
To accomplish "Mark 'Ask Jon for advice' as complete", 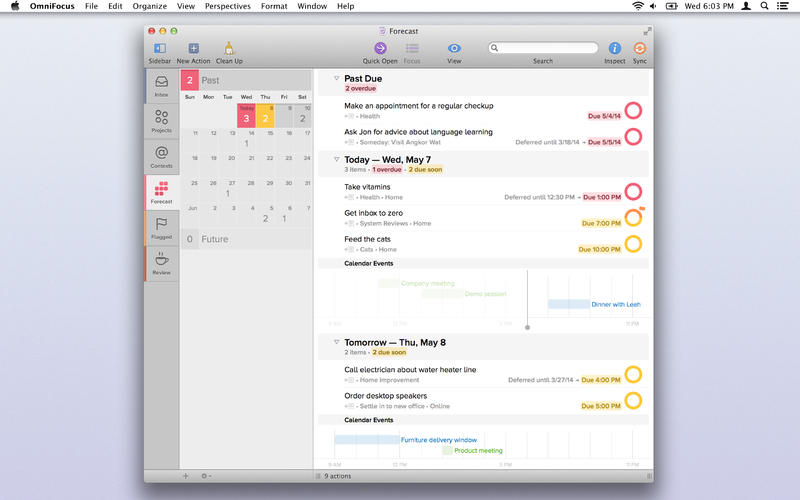I will click(x=633, y=137).
